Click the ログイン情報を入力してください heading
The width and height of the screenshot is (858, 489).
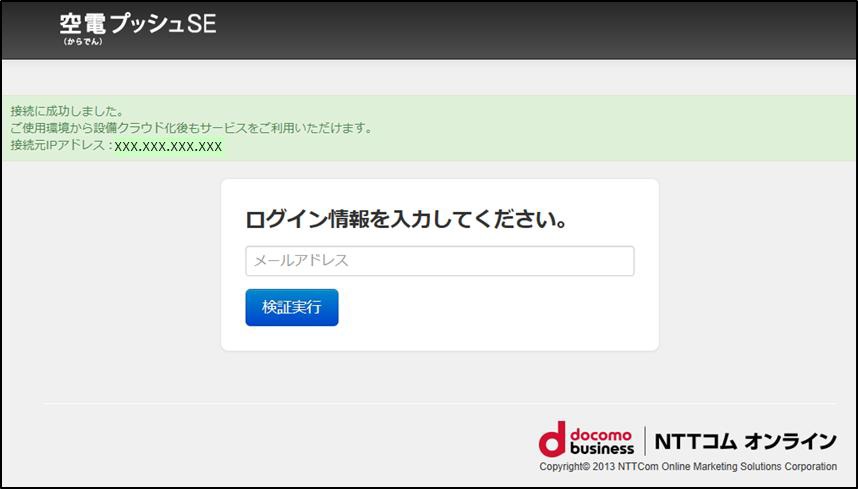[x=406, y=220]
